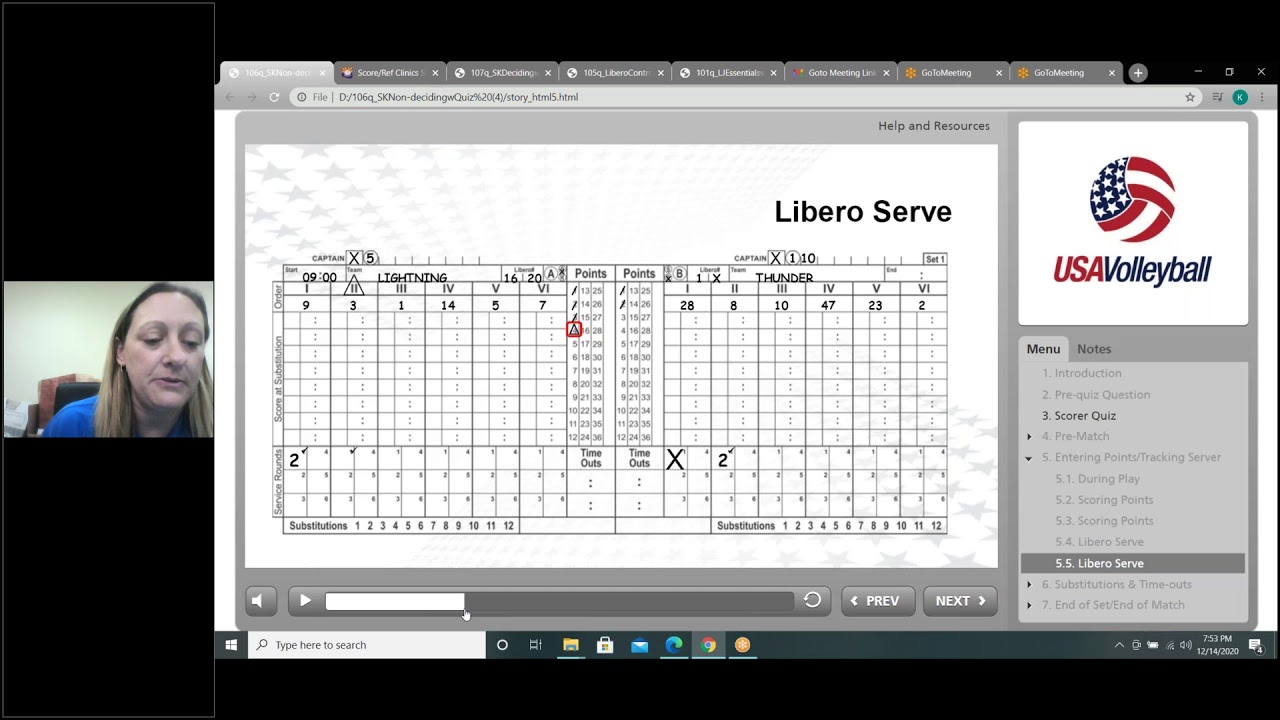The image size is (1280, 720).
Task: Open Google Chrome from the taskbar
Action: (x=708, y=645)
